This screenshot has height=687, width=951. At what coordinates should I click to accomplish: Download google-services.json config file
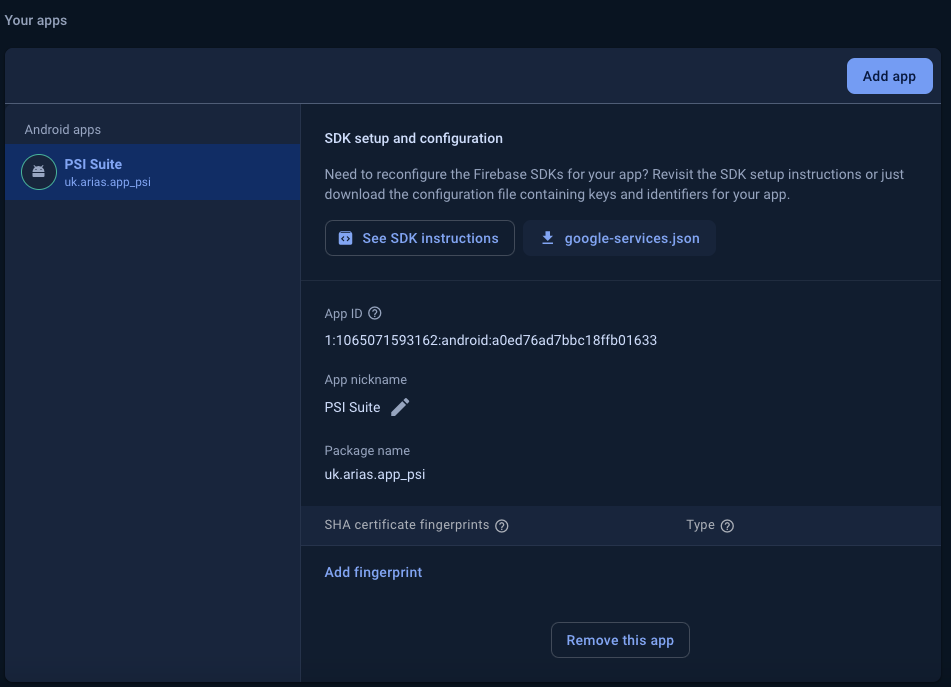[619, 238]
